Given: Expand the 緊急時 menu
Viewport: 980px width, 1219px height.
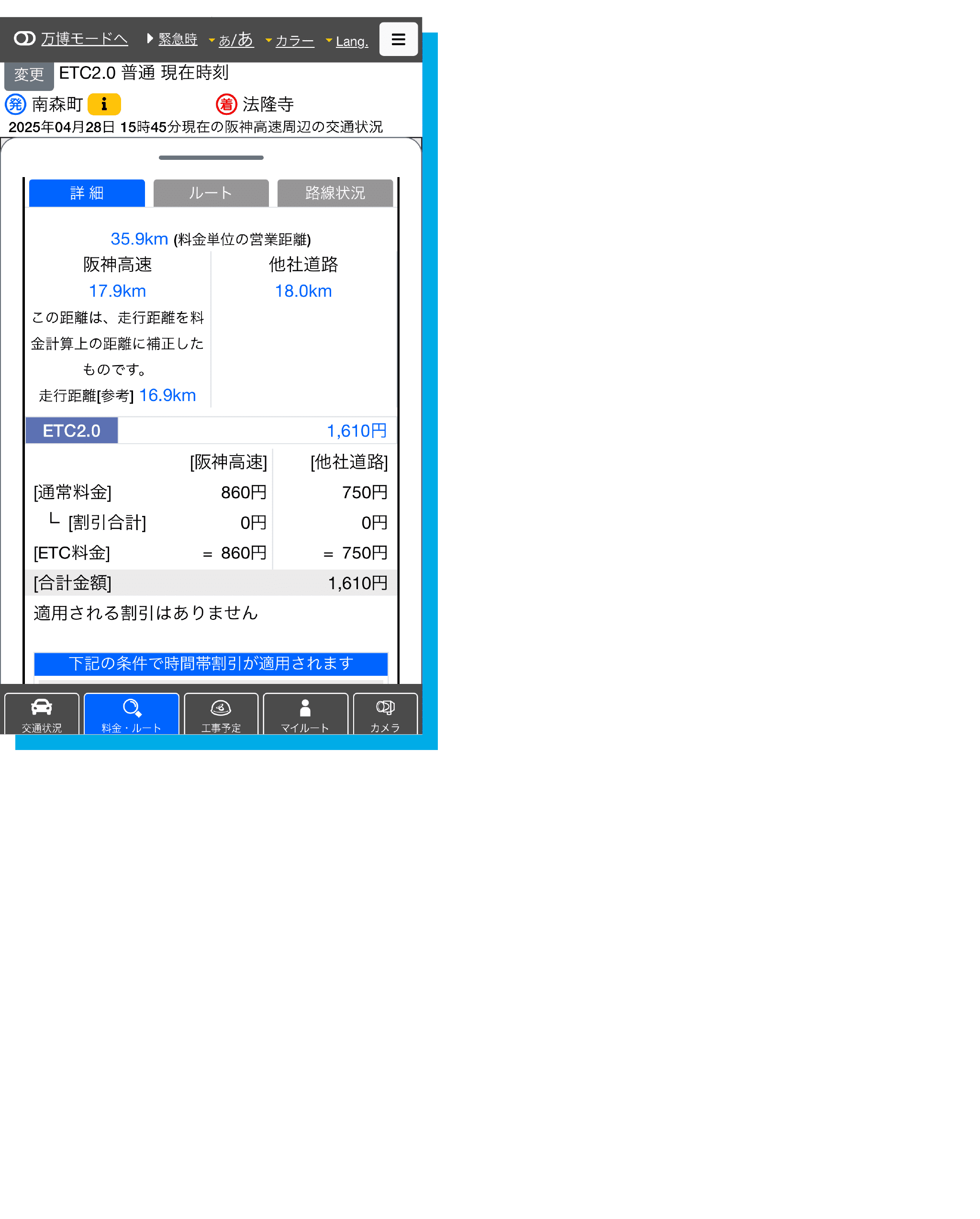Looking at the screenshot, I should point(172,39).
